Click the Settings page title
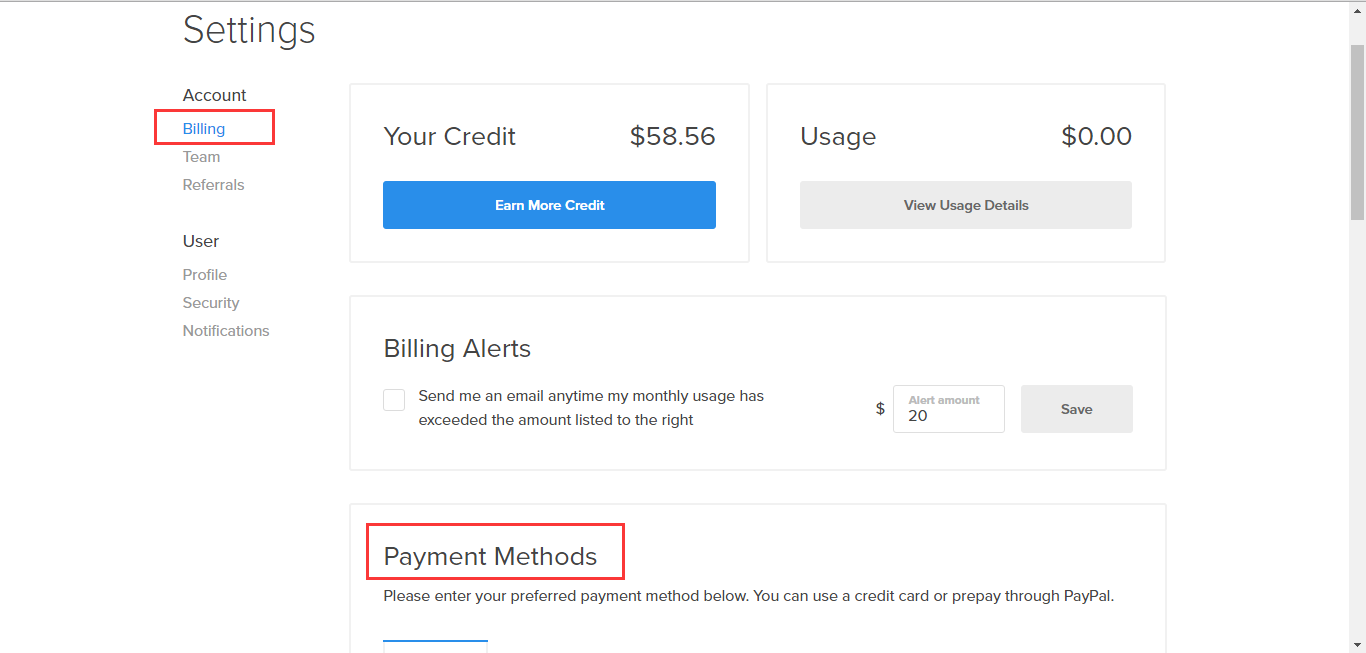Viewport: 1366px width, 653px height. click(x=249, y=30)
